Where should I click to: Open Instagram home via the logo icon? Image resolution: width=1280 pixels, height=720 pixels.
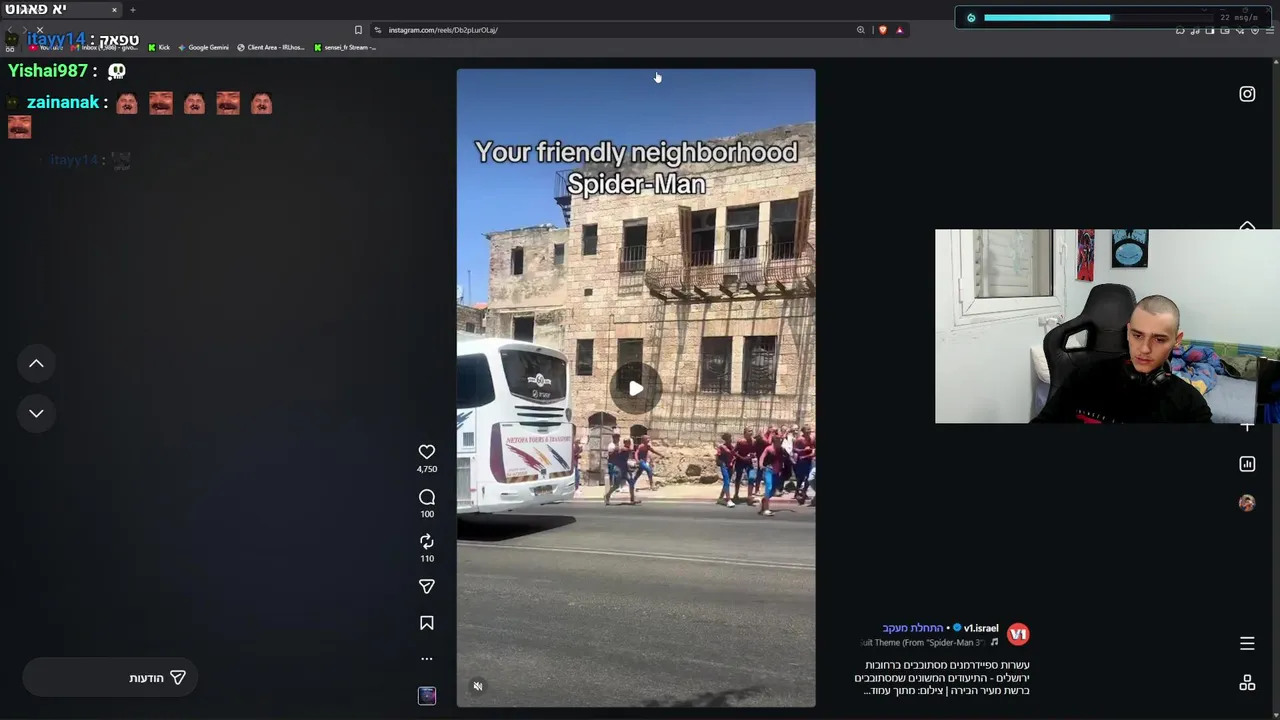point(1247,94)
